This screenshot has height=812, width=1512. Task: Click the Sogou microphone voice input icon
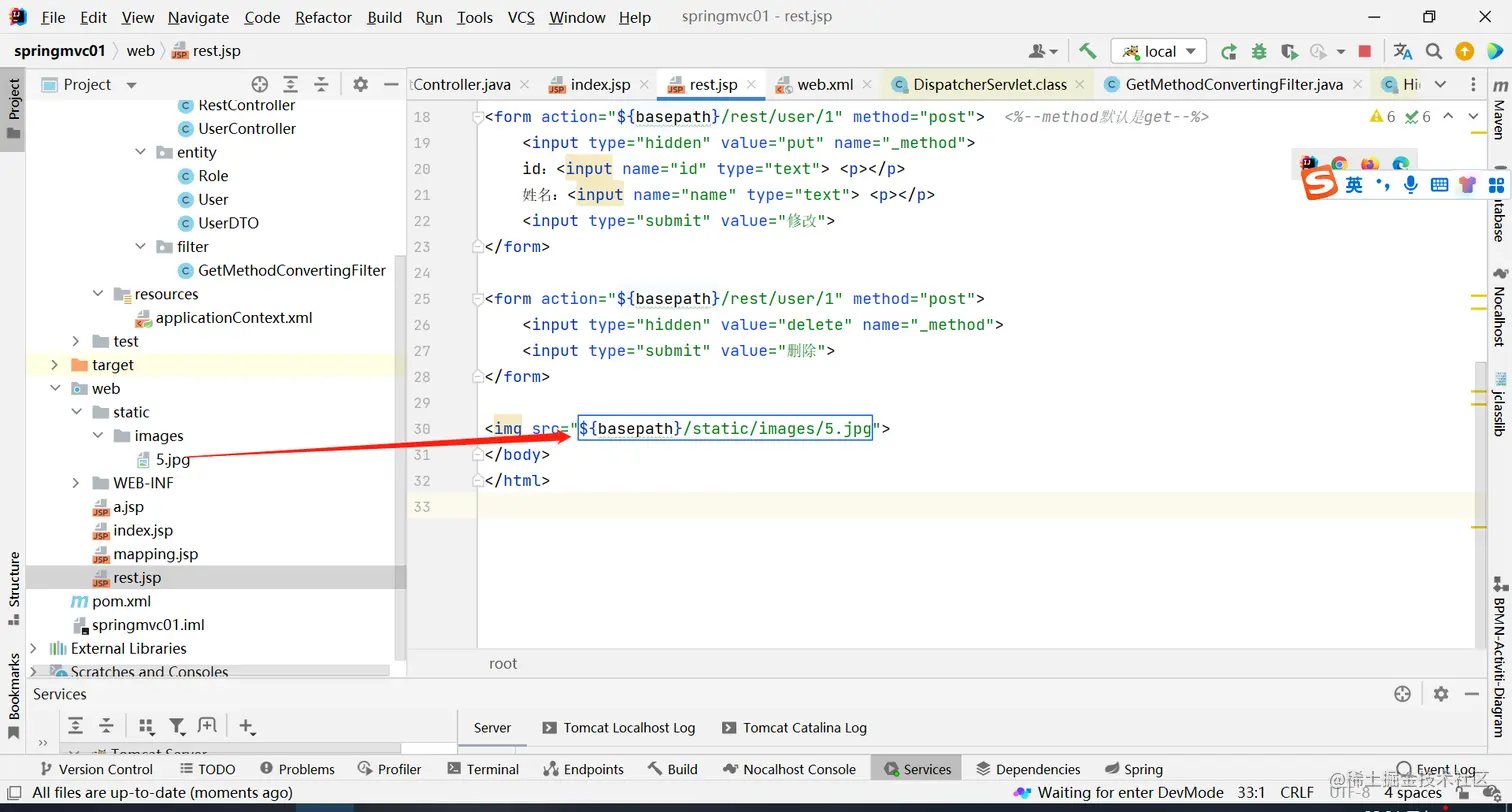point(1411,185)
